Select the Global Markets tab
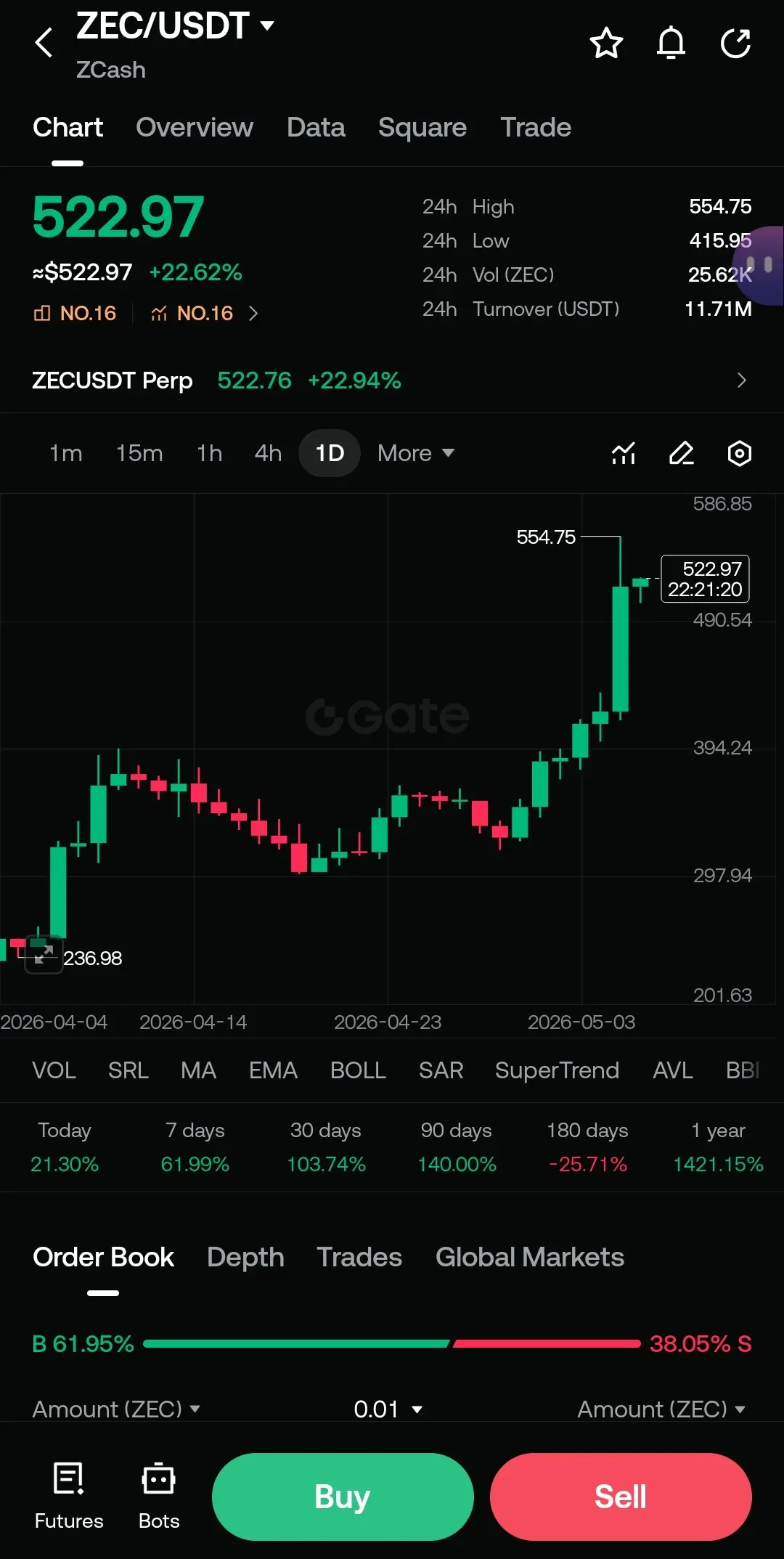 click(x=530, y=1257)
